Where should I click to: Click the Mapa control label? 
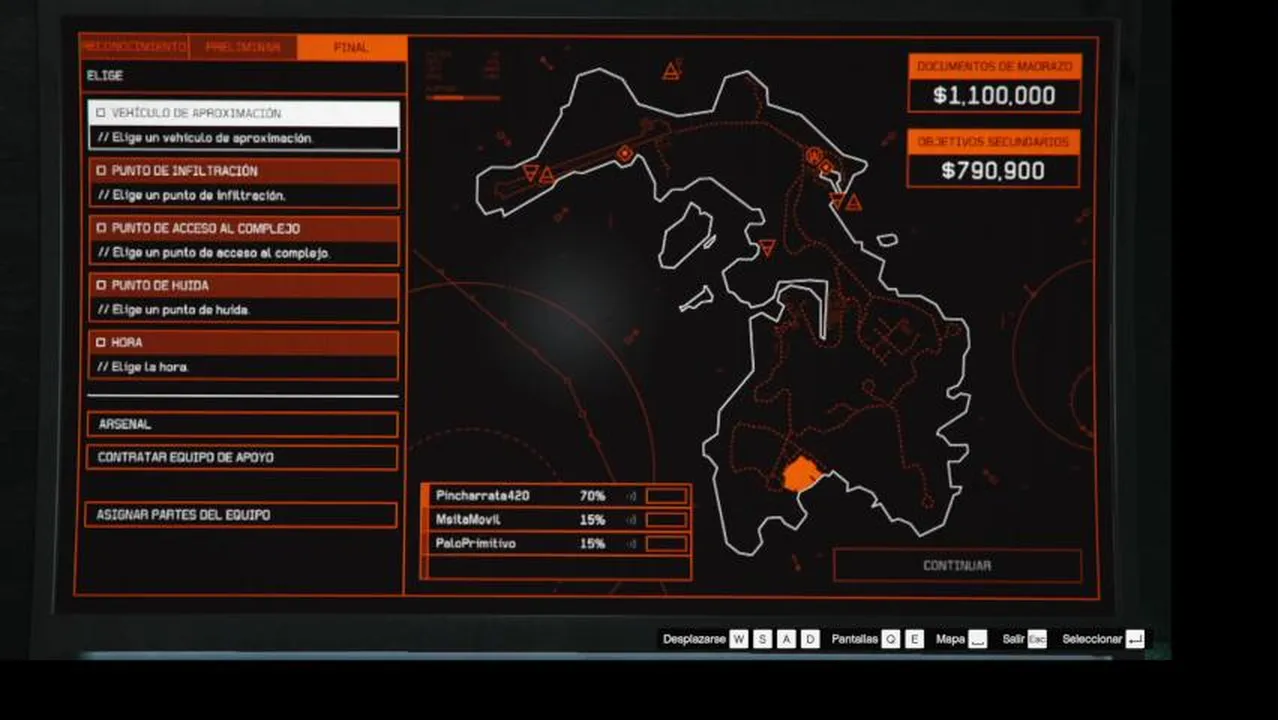pos(950,639)
